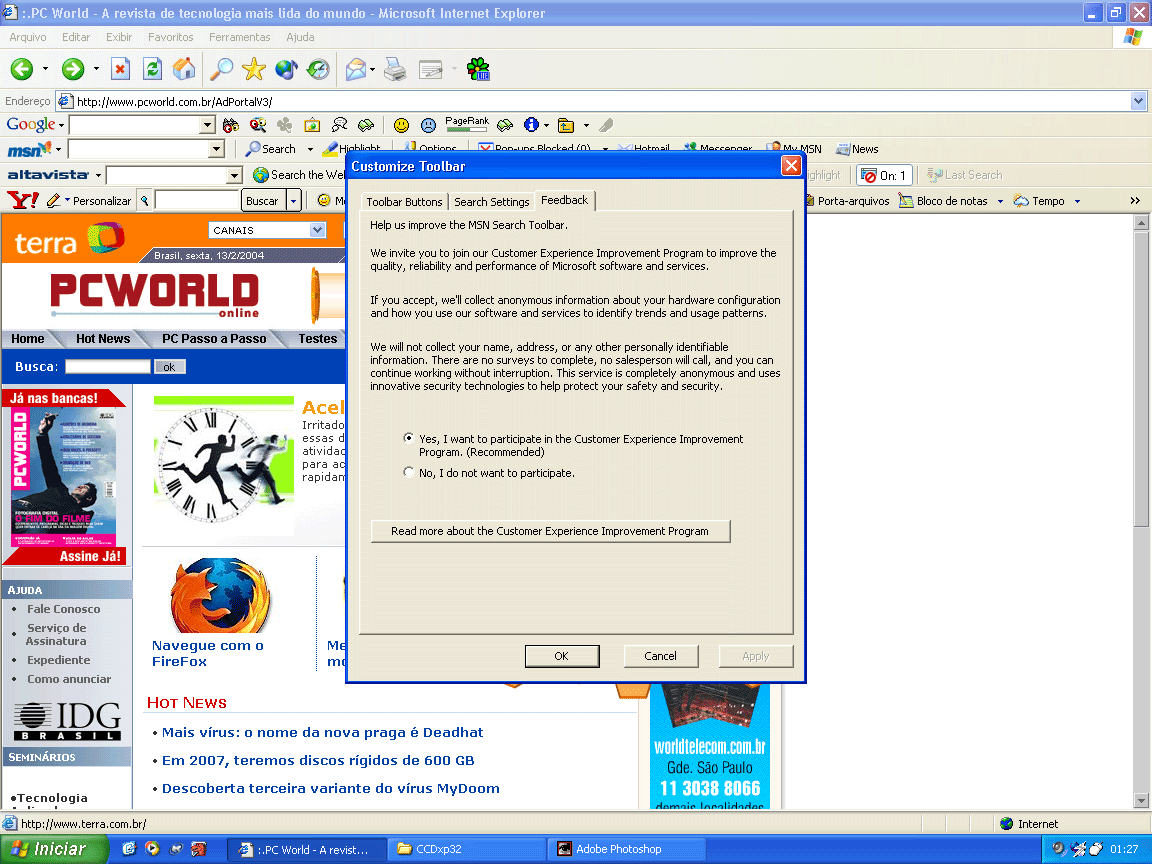This screenshot has height=864, width=1152.
Task: Click the Yahoo Y! logo
Action: (22, 200)
